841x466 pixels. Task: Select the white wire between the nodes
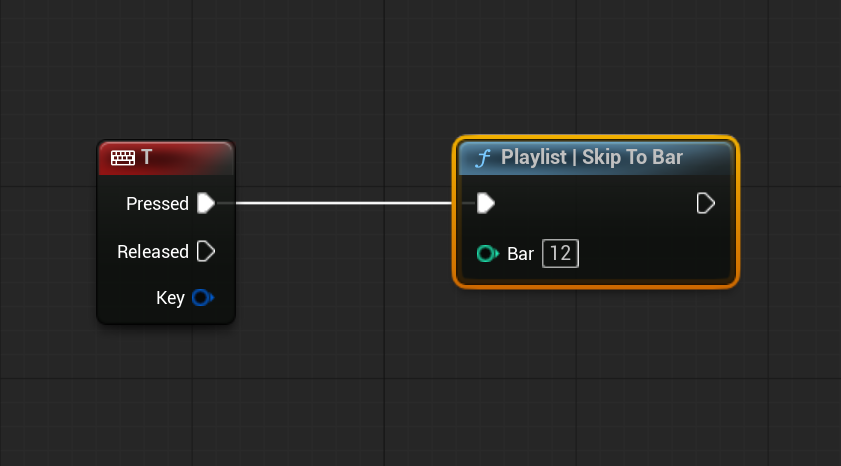pyautogui.click(x=340, y=203)
